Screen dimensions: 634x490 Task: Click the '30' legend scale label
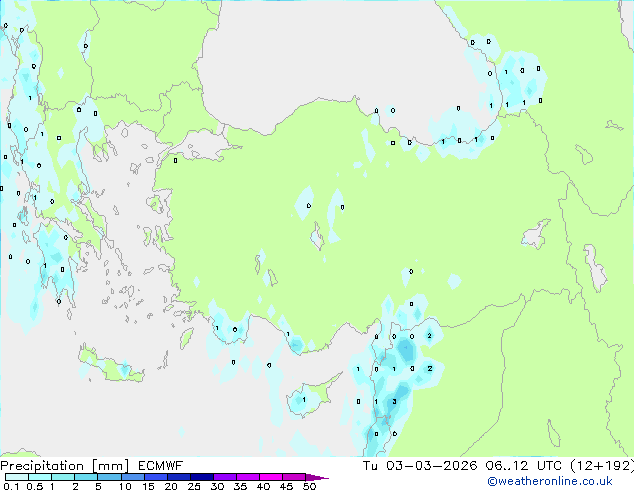[x=217, y=486]
